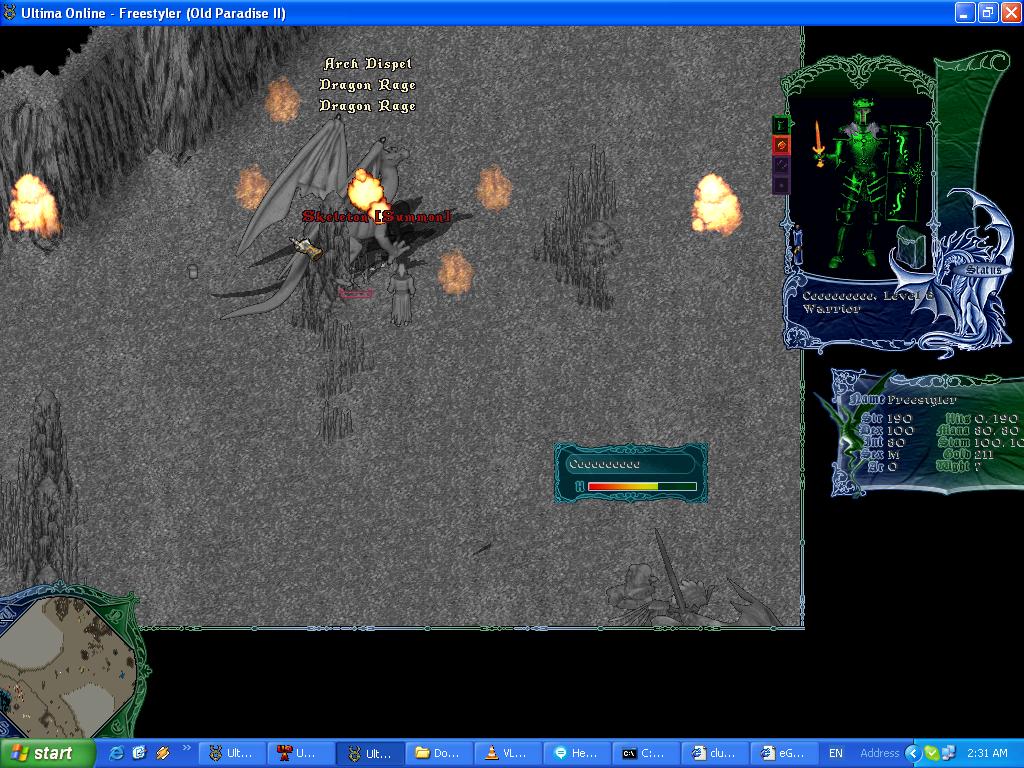
Task: Open the backpack on the paperdoll
Action: pyautogui.click(x=914, y=246)
